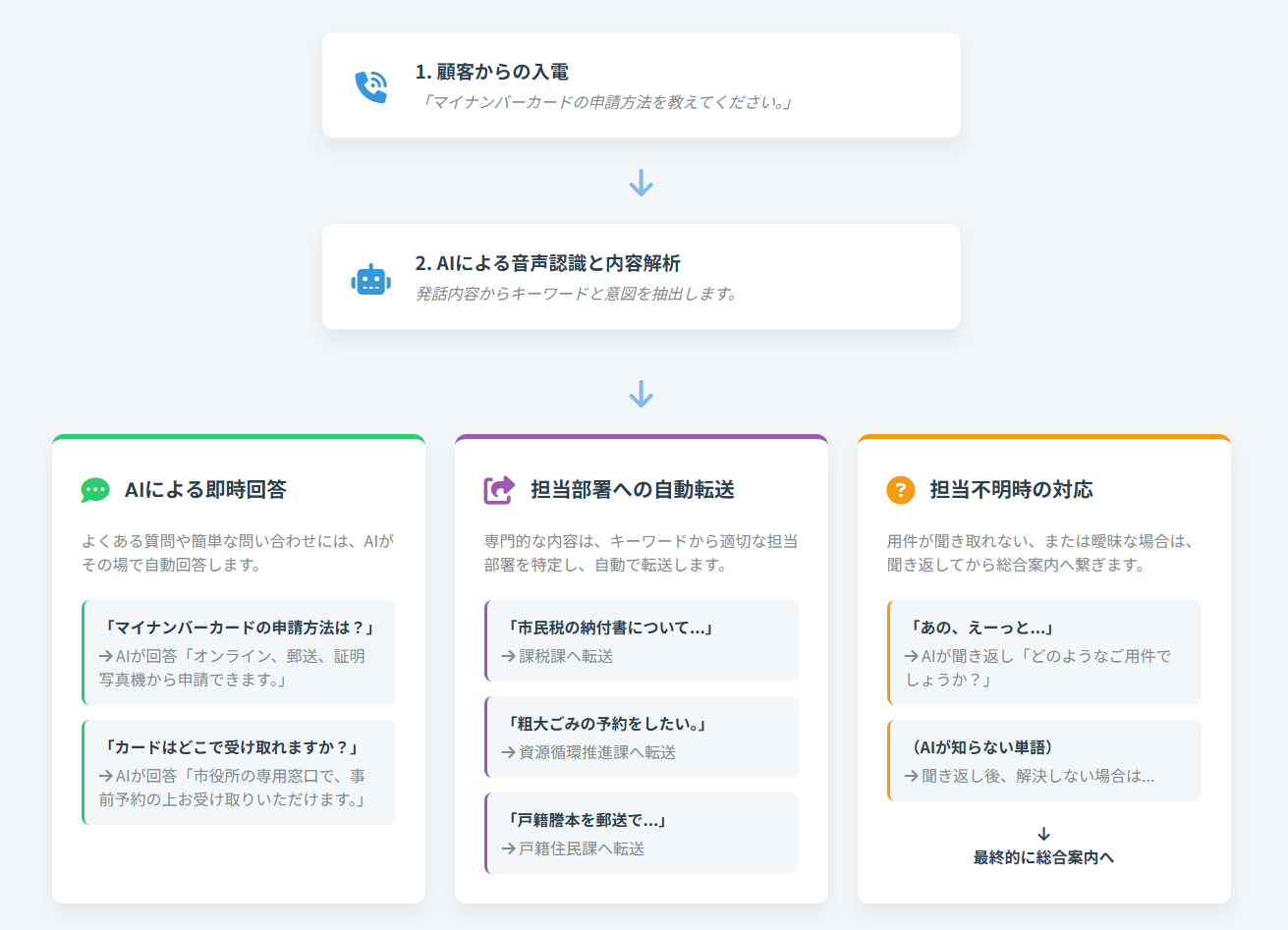1288x930 pixels.
Task: Click the purple share/transfer icon
Action: coord(499,490)
